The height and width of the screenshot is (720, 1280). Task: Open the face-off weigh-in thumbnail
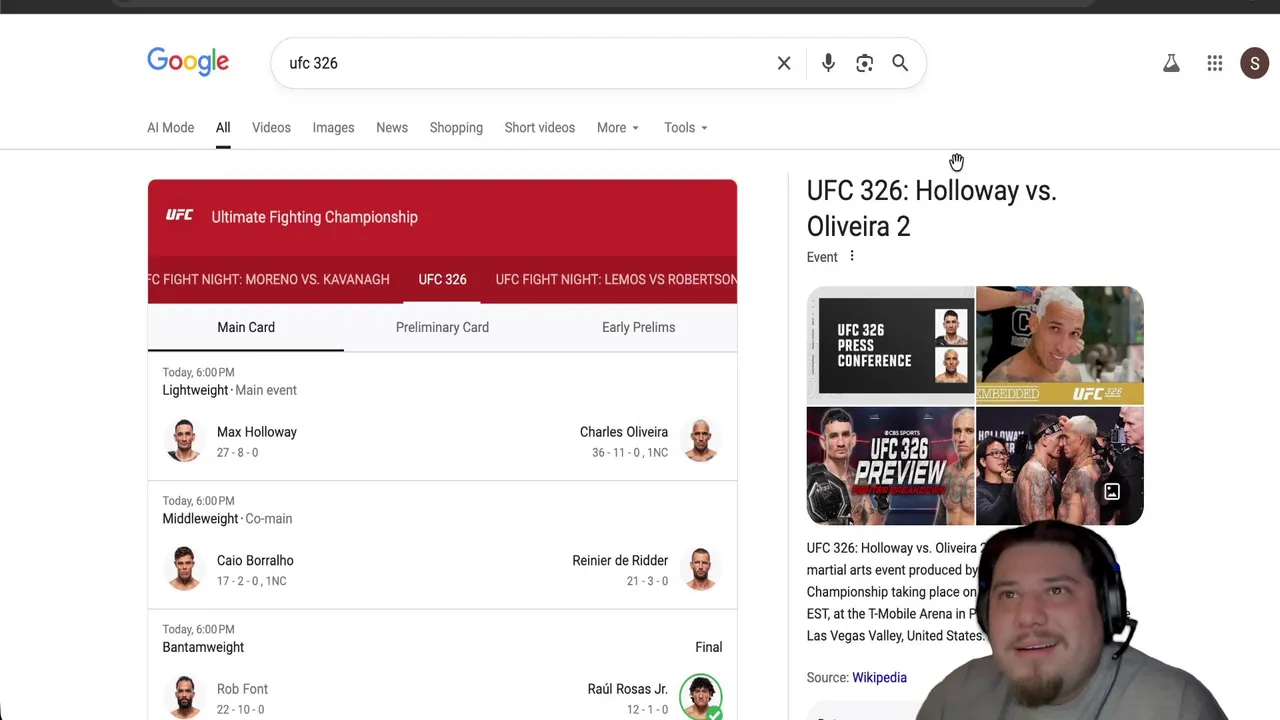1060,466
